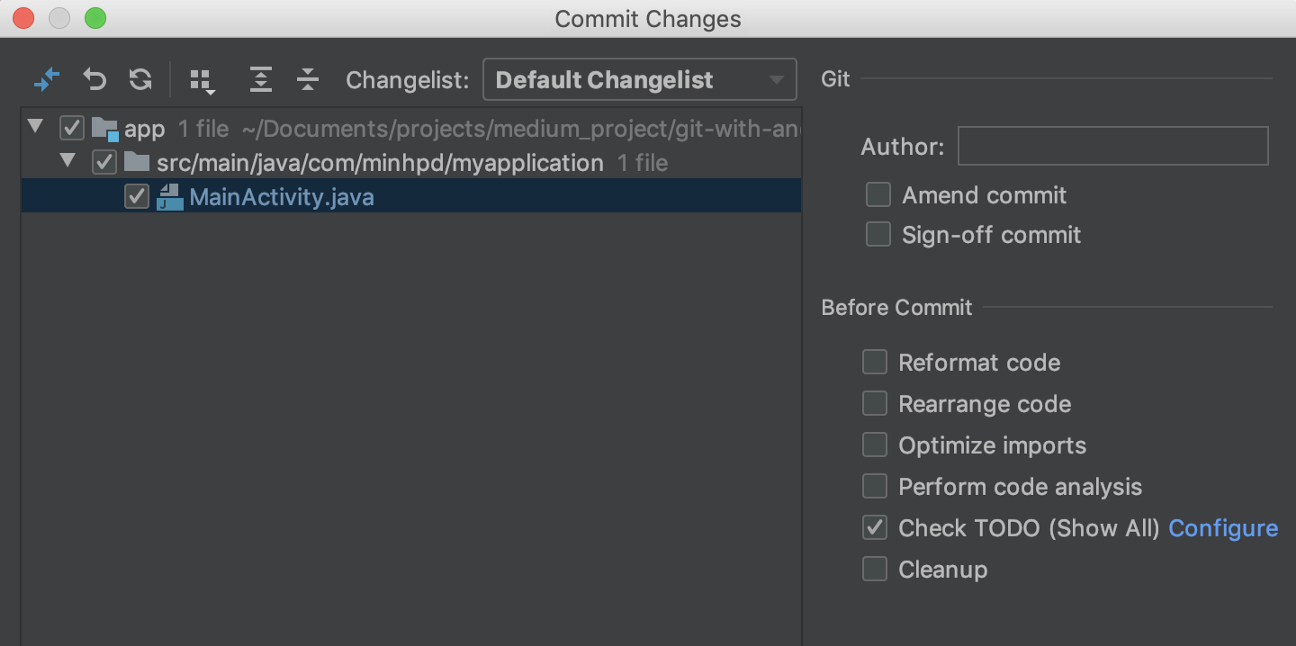This screenshot has height=646, width=1296.
Task: Enable the Amend commit checkbox
Action: [x=878, y=195]
